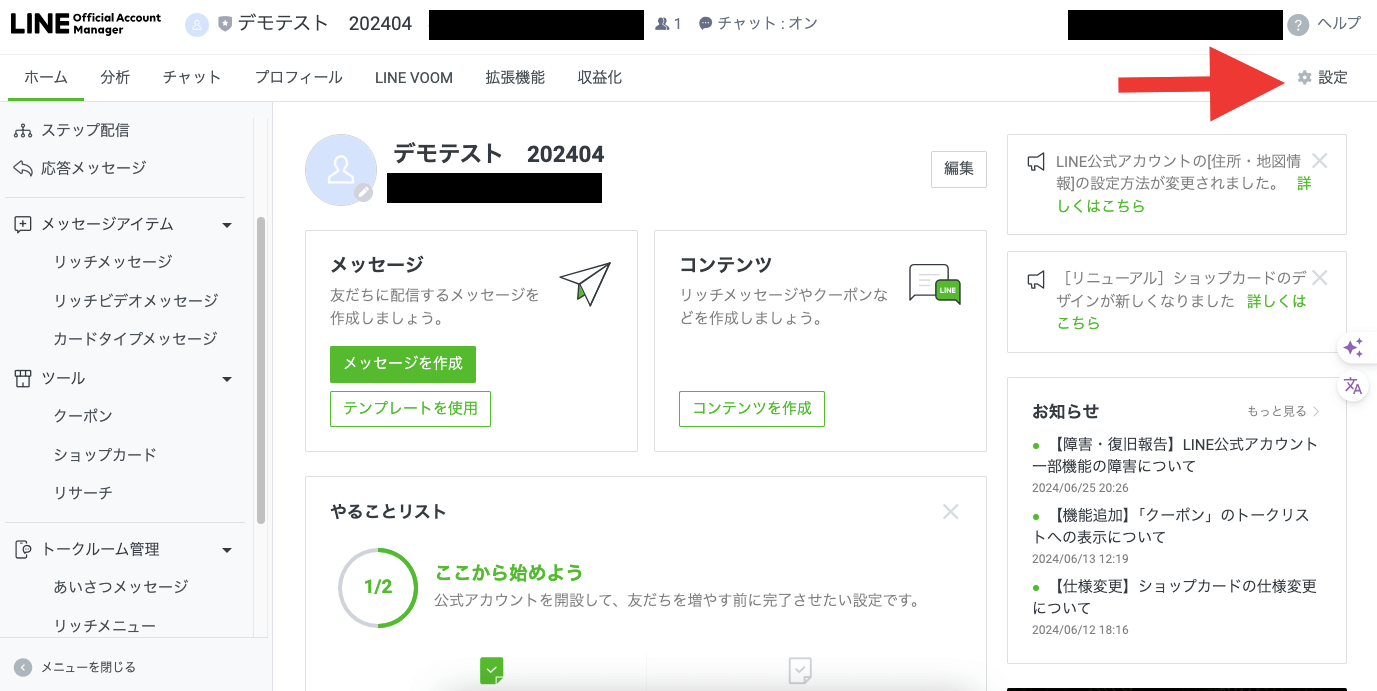Open the 収益化 tab
This screenshot has height=691, width=1377.
600,78
